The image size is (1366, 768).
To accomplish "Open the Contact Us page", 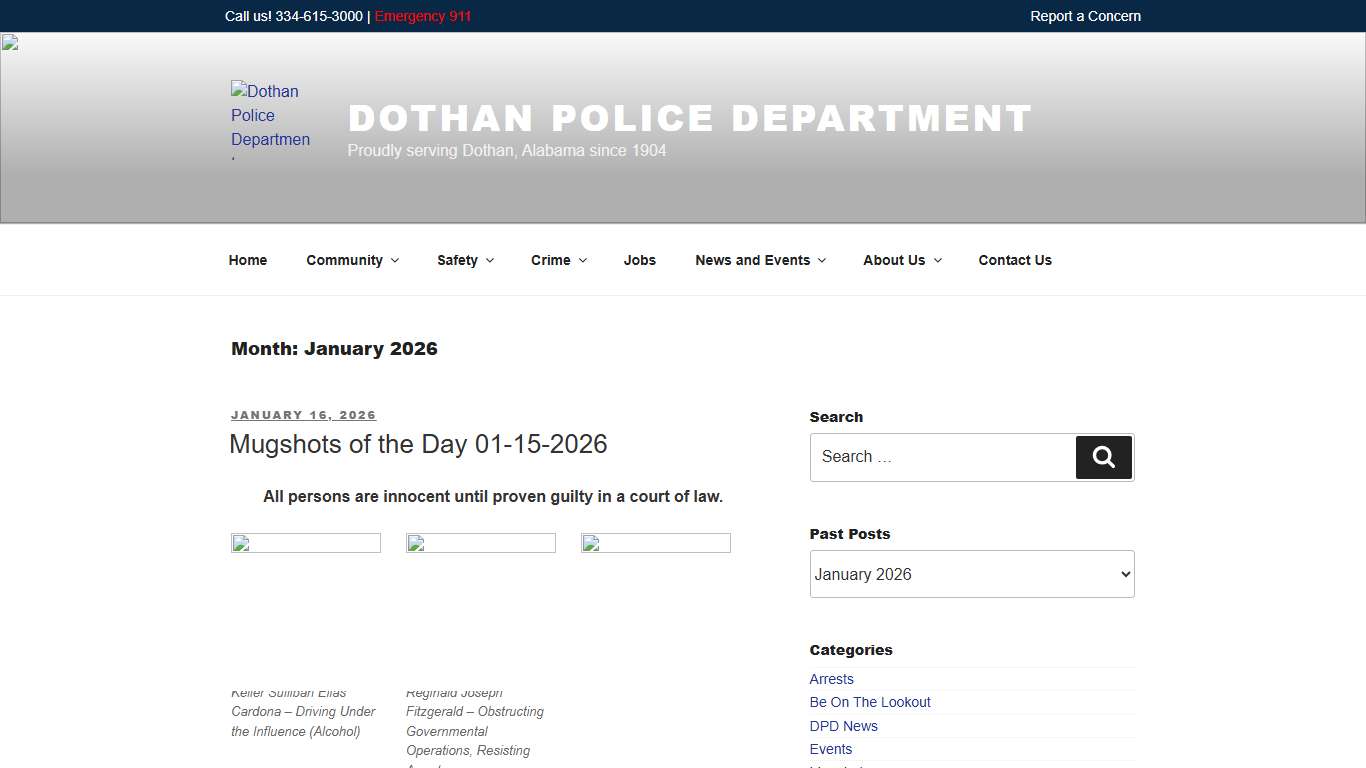I will [1015, 260].
